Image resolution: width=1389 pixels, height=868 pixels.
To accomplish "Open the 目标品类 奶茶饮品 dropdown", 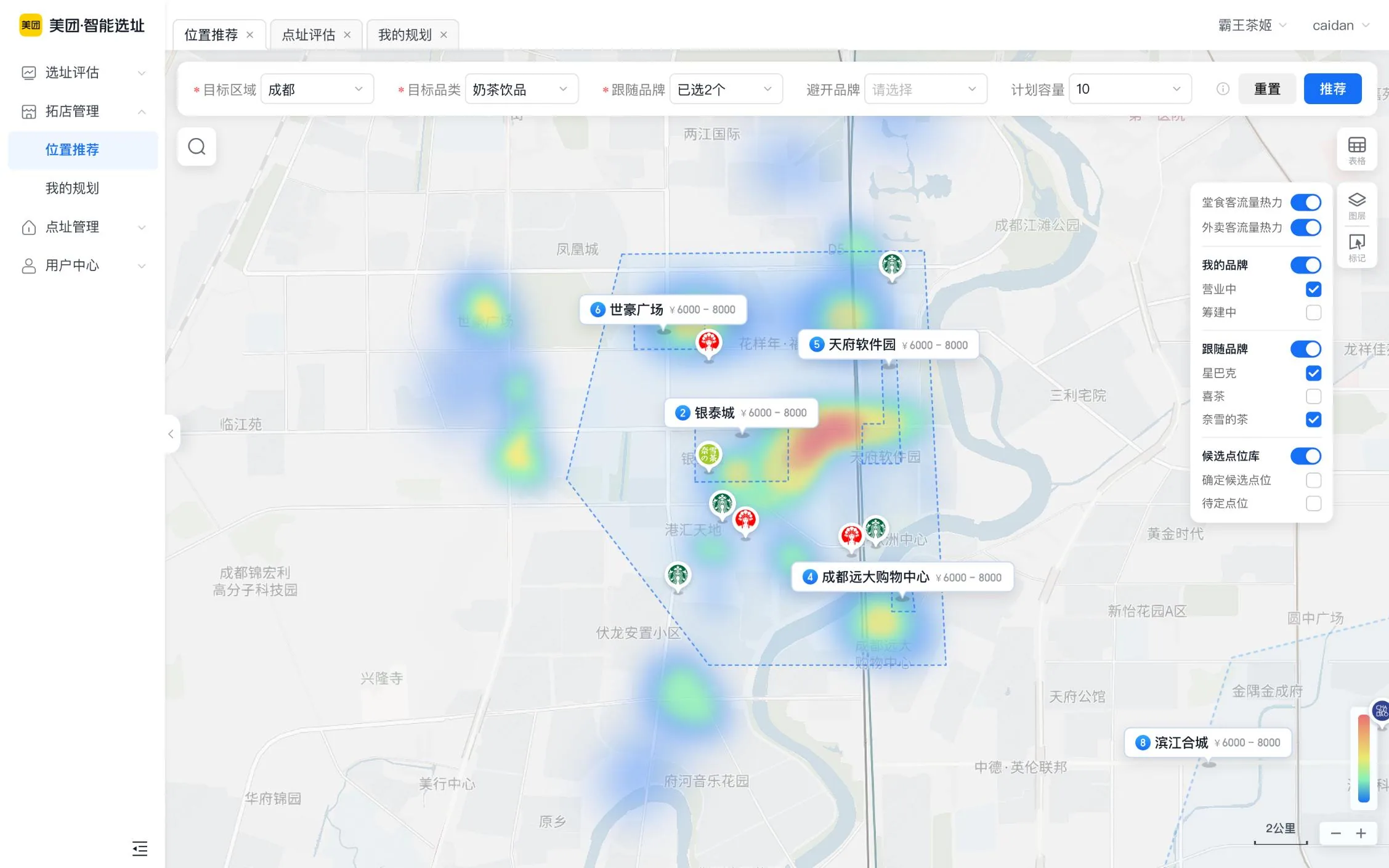I will [x=522, y=89].
